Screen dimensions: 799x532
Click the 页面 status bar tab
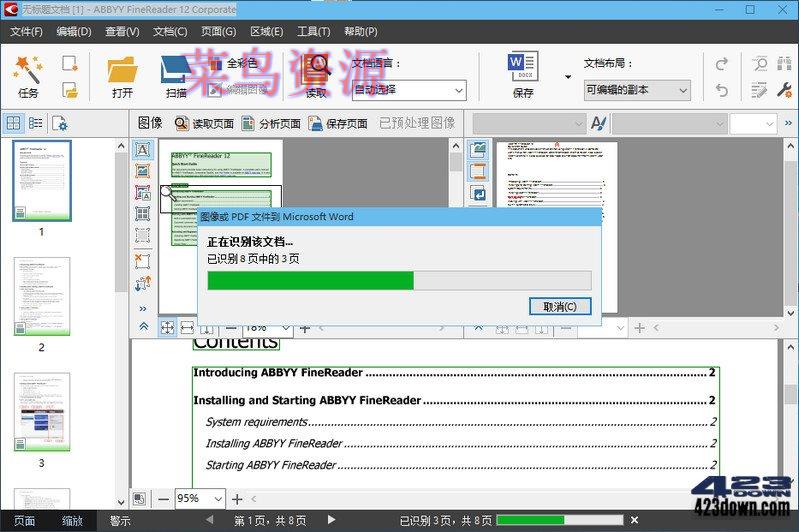24,521
